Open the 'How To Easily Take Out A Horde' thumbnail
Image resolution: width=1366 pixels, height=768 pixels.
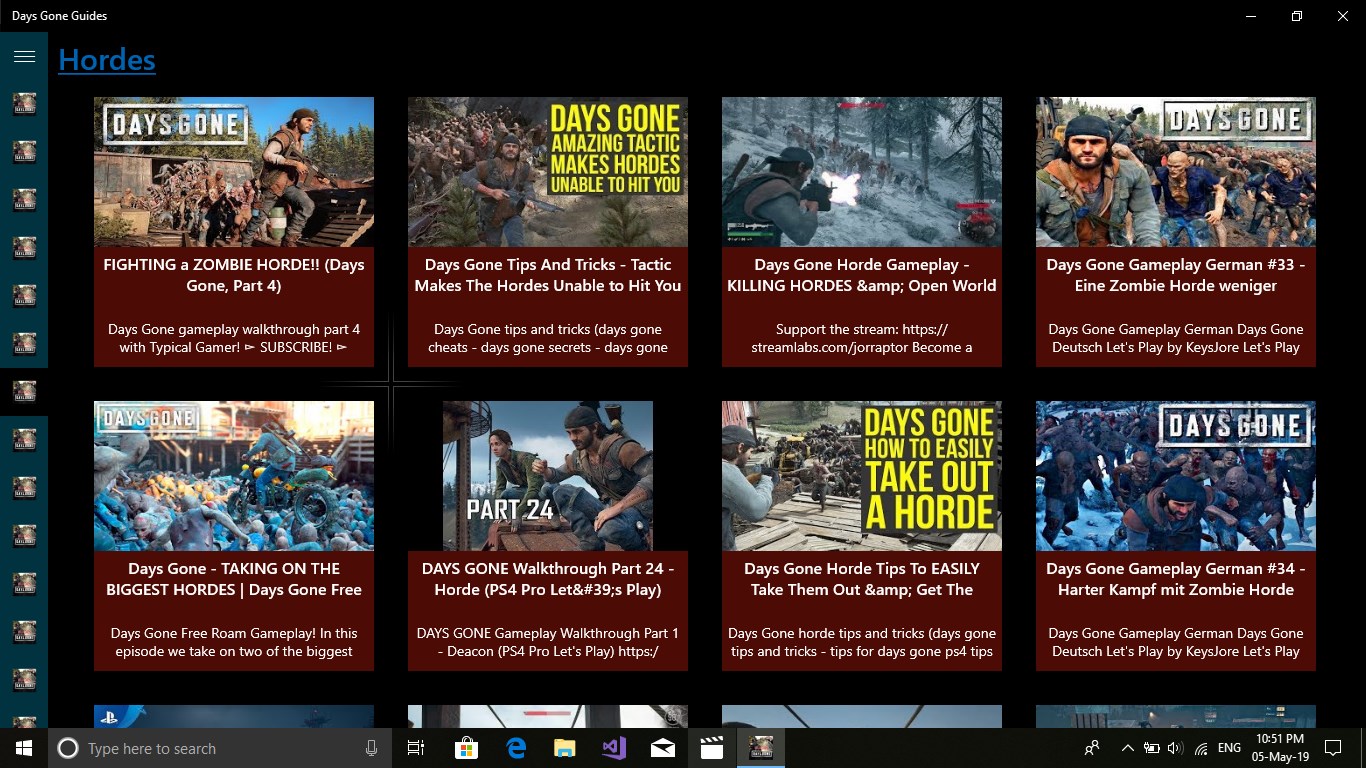(x=862, y=476)
